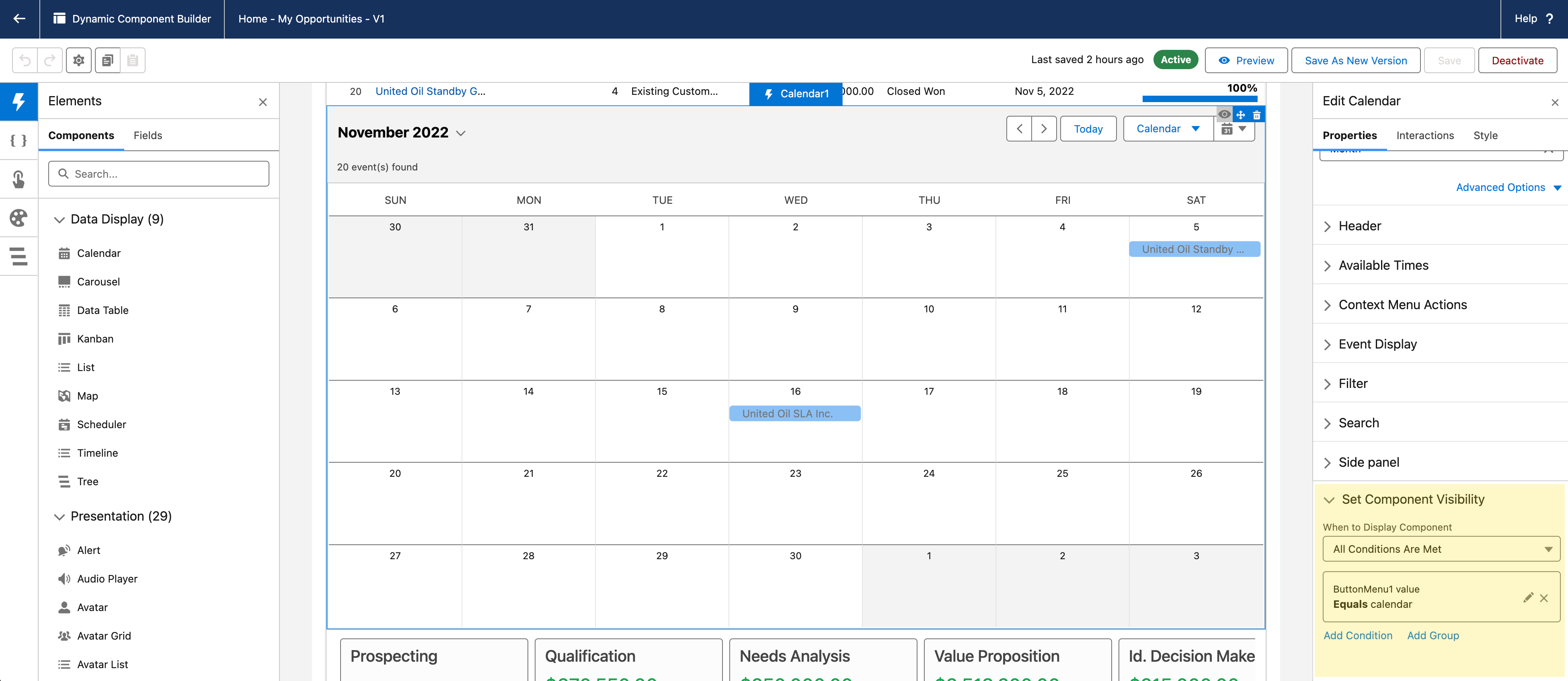Click Save As New Version
1568x681 pixels.
pyautogui.click(x=1355, y=60)
